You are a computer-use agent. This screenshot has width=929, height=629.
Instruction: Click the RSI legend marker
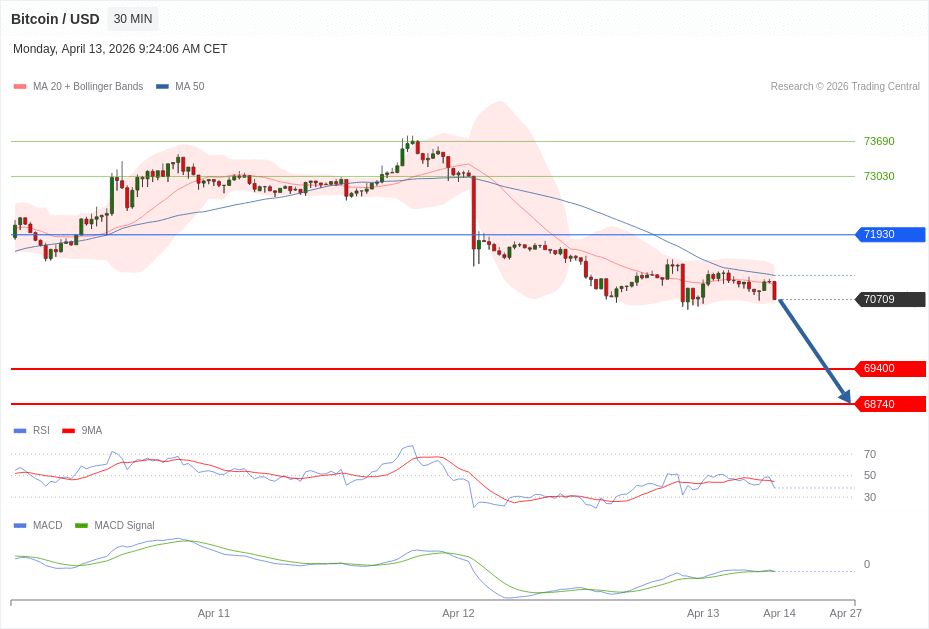(x=20, y=431)
